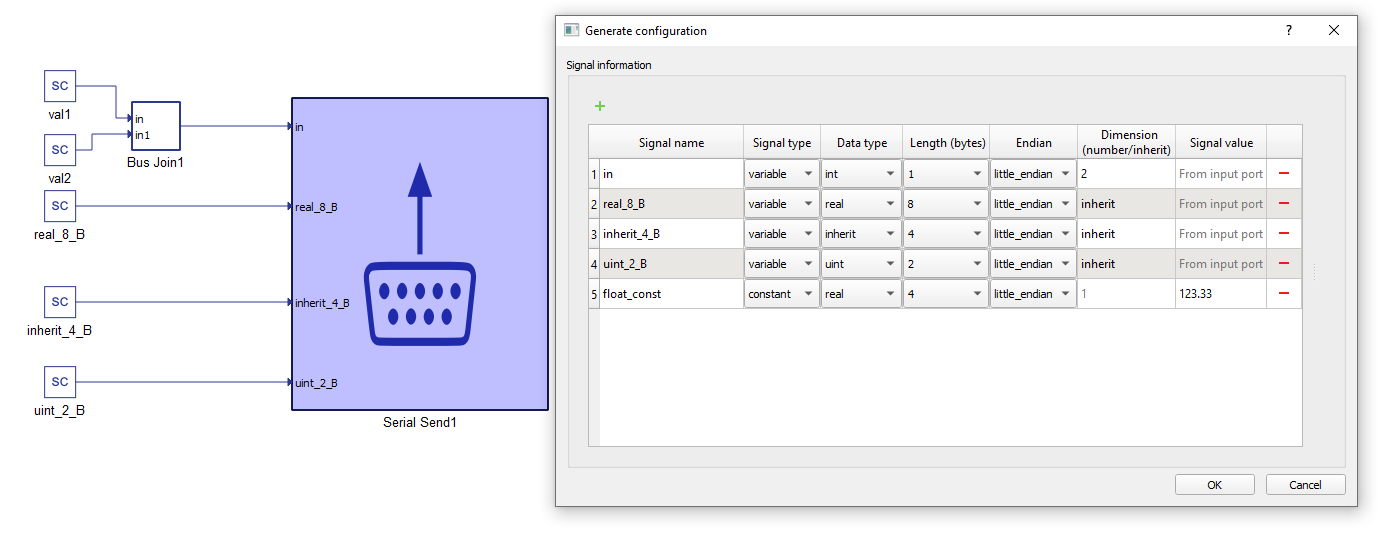Viewport: 1387px width, 540px height.
Task: Expand Data type dropdown for inherit_4_B row
Action: click(861, 234)
